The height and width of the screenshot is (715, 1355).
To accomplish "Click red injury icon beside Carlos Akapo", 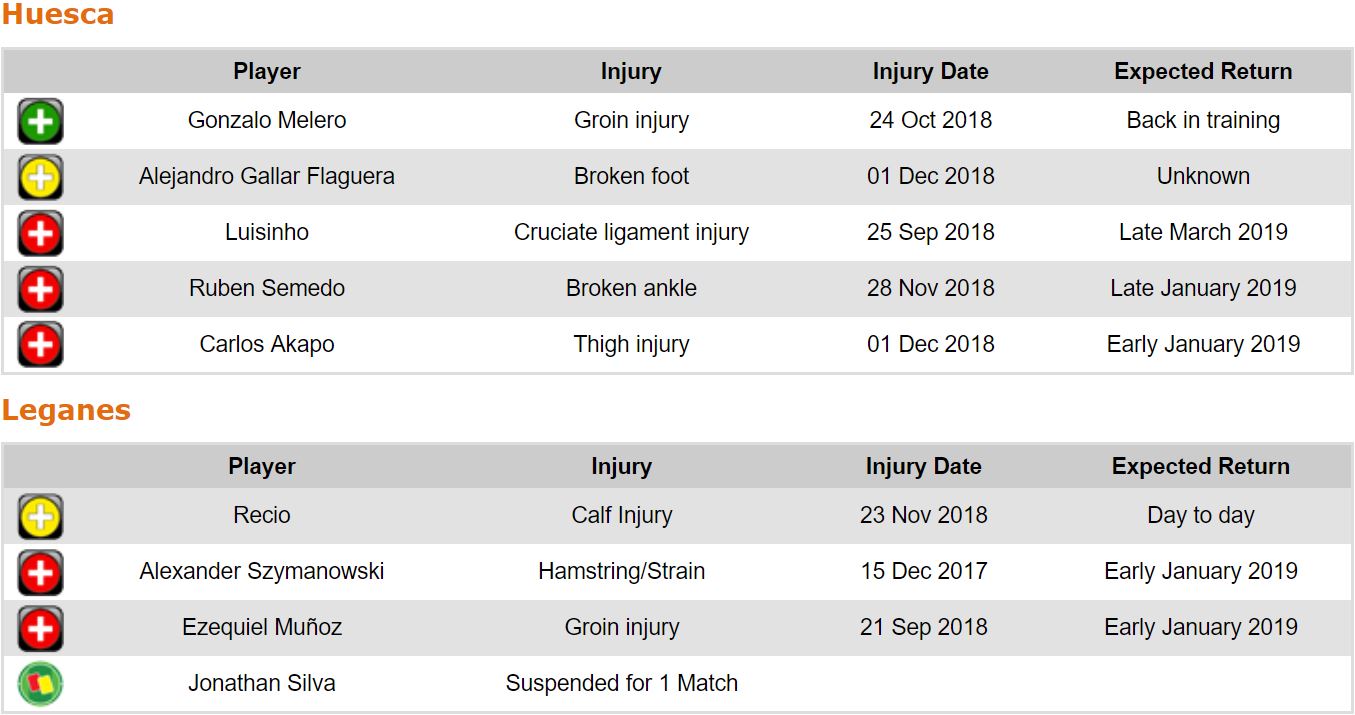I will (40, 345).
